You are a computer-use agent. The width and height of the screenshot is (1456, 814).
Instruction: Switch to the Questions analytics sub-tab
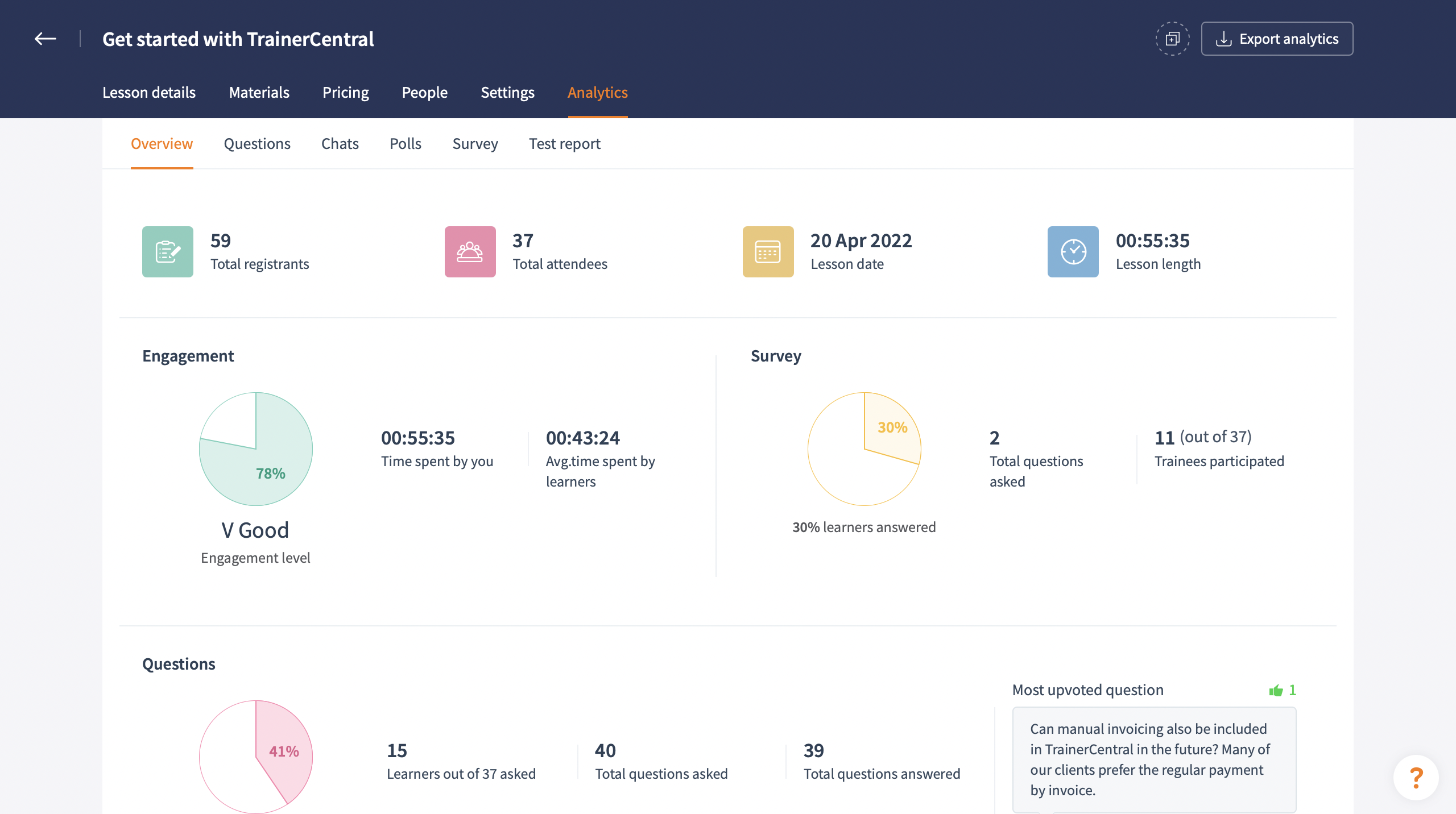pos(257,144)
